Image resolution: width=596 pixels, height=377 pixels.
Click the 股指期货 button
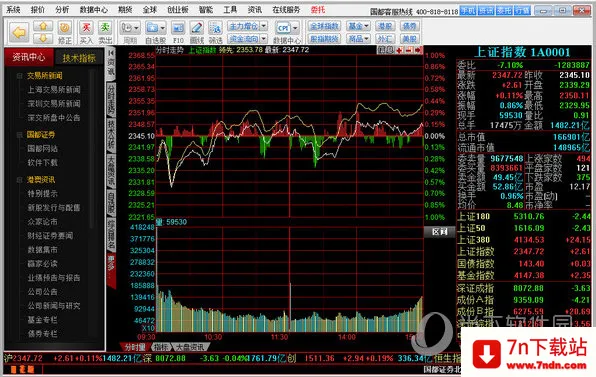click(324, 38)
